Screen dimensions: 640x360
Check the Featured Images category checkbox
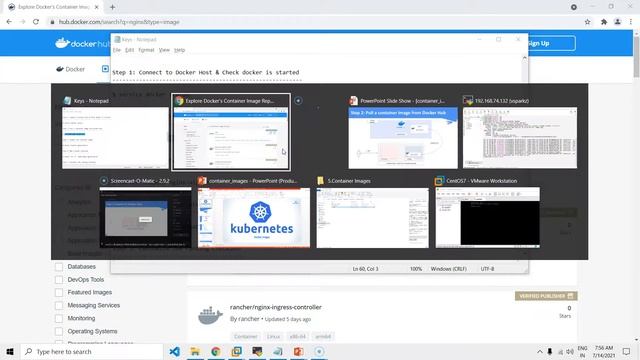click(x=59, y=293)
